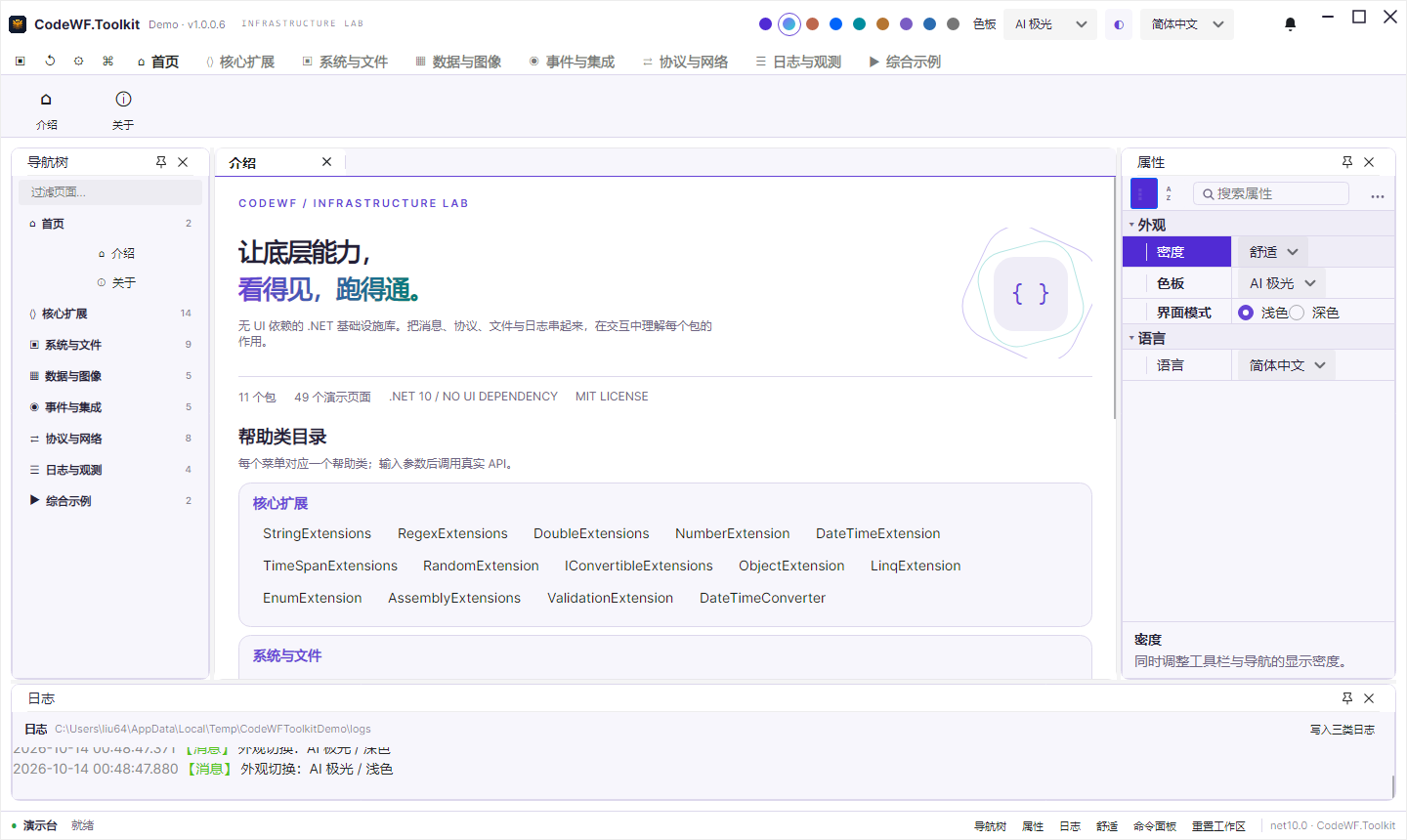1407x840 pixels.
Task: Open the 关于 info icon in the ribbon
Action: click(x=123, y=99)
